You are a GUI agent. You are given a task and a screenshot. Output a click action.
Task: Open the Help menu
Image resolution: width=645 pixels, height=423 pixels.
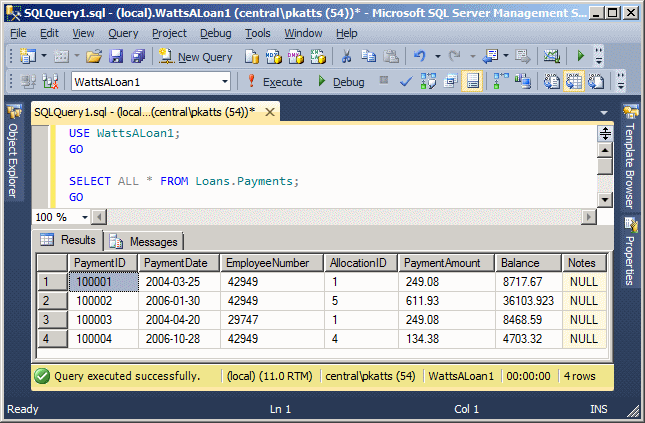346,33
